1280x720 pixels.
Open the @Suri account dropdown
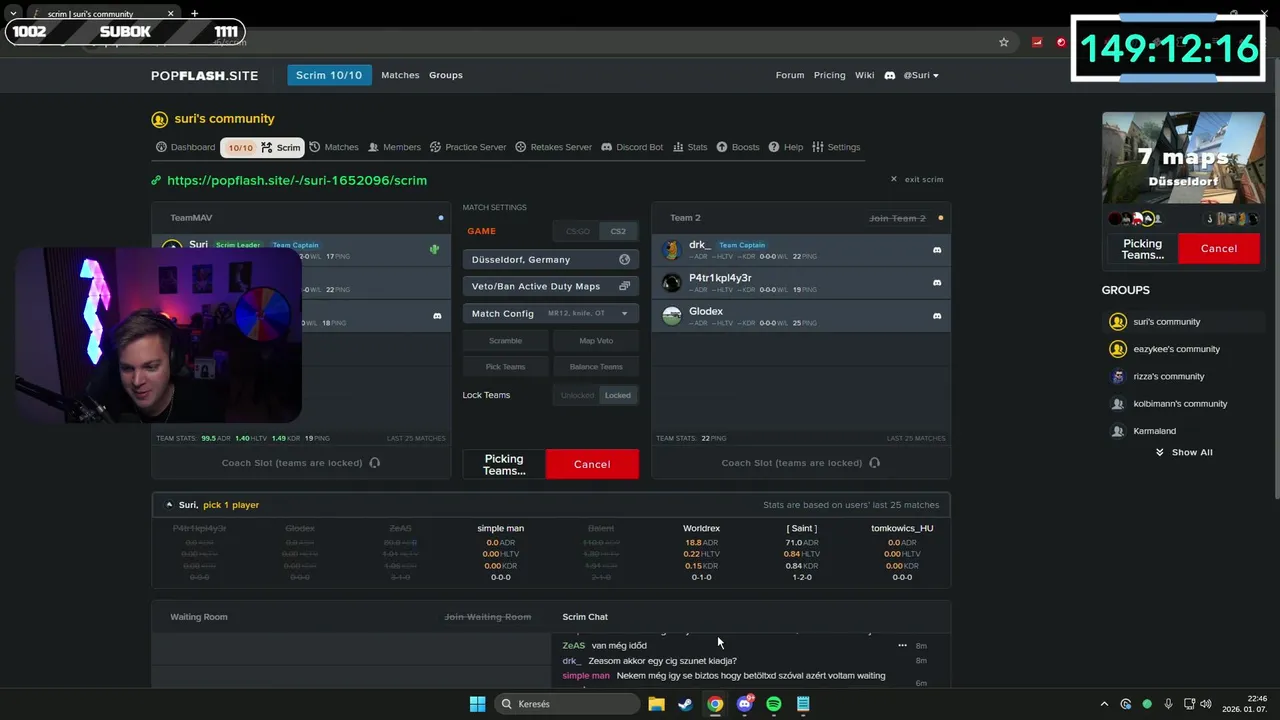921,75
